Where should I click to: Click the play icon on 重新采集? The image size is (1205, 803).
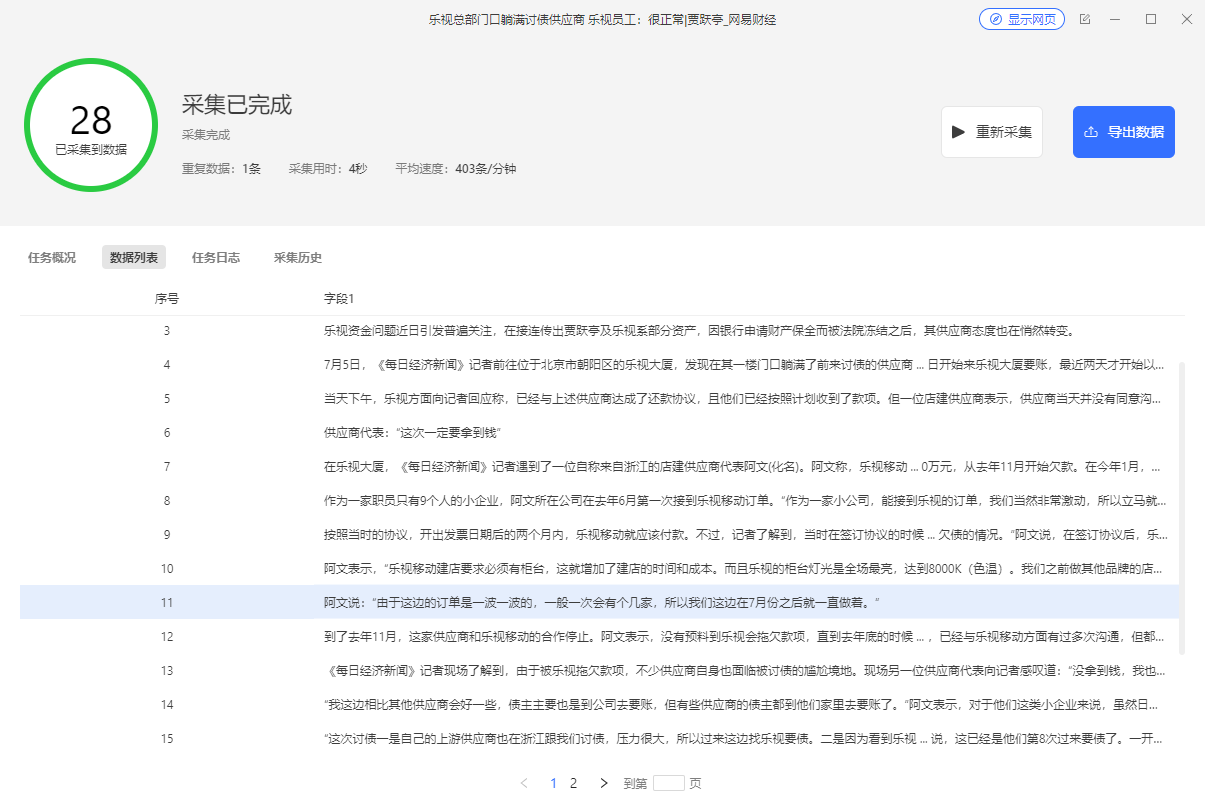958,132
